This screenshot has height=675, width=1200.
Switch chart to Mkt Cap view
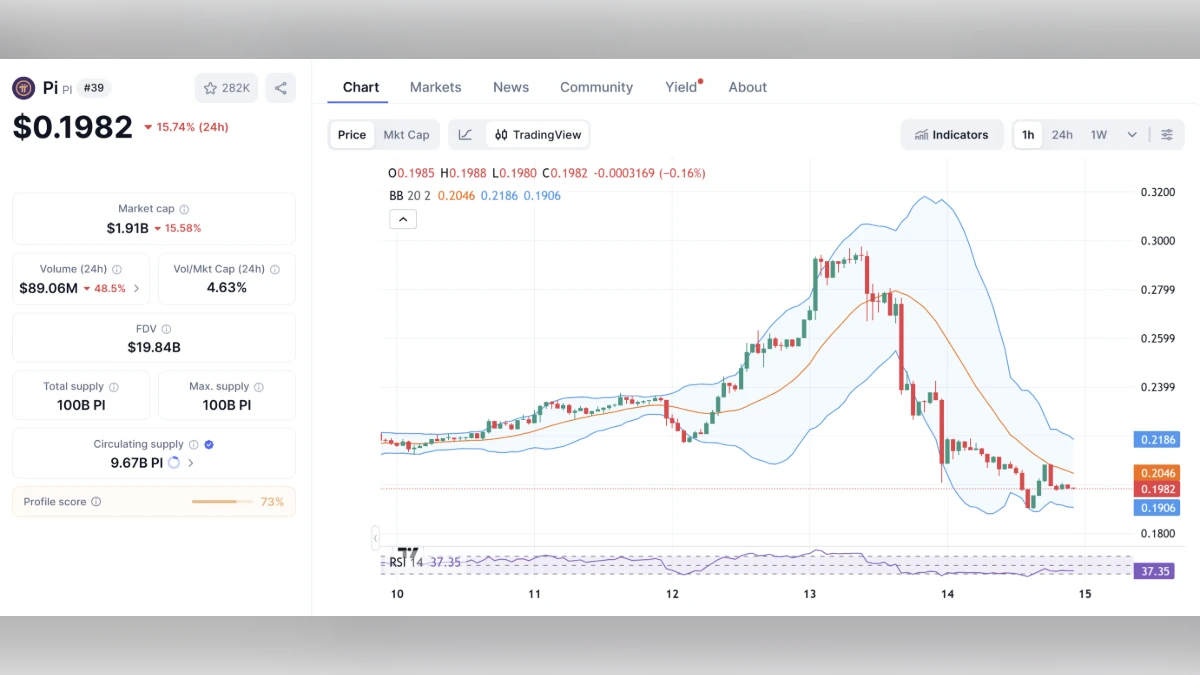click(406, 135)
